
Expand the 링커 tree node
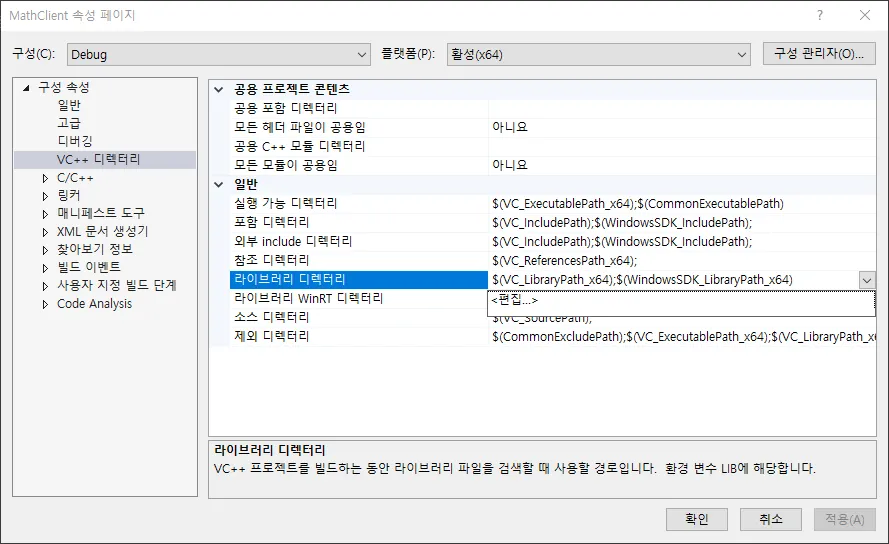[45, 196]
